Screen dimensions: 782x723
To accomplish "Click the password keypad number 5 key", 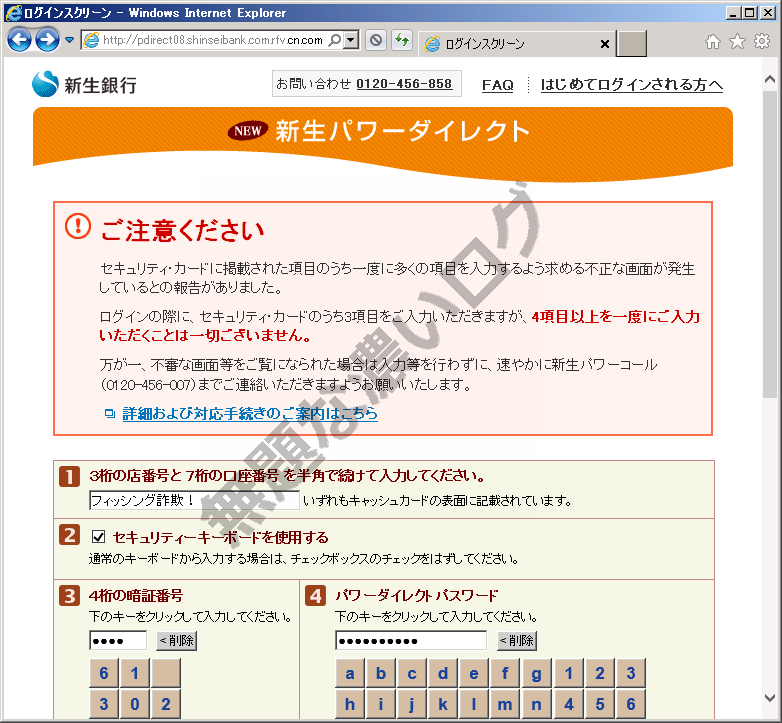I will [x=599, y=704].
